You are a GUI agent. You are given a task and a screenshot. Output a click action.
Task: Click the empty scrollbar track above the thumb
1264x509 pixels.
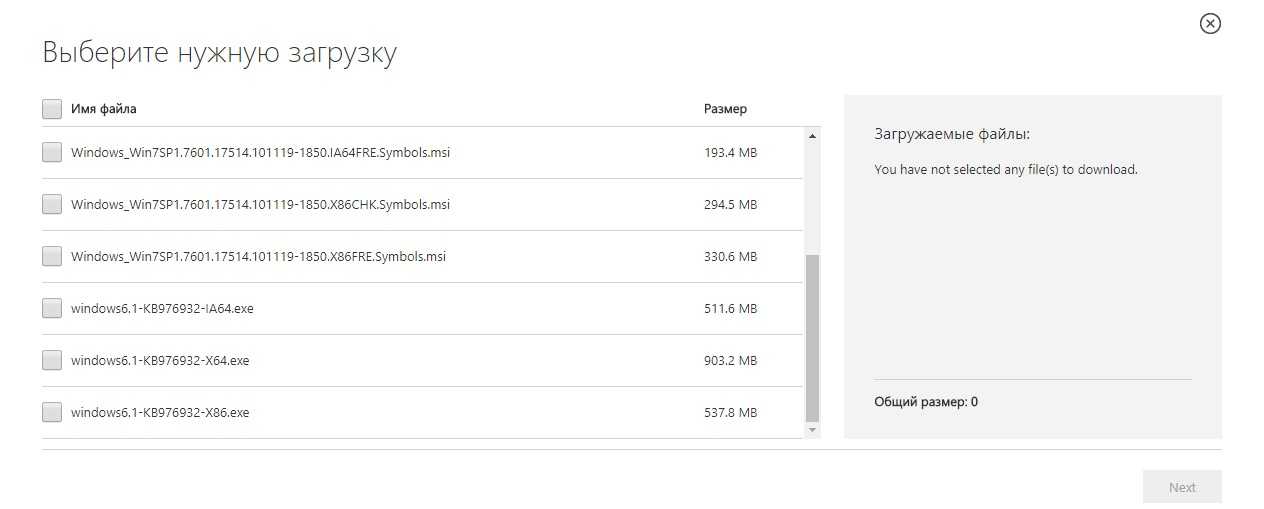(x=812, y=195)
